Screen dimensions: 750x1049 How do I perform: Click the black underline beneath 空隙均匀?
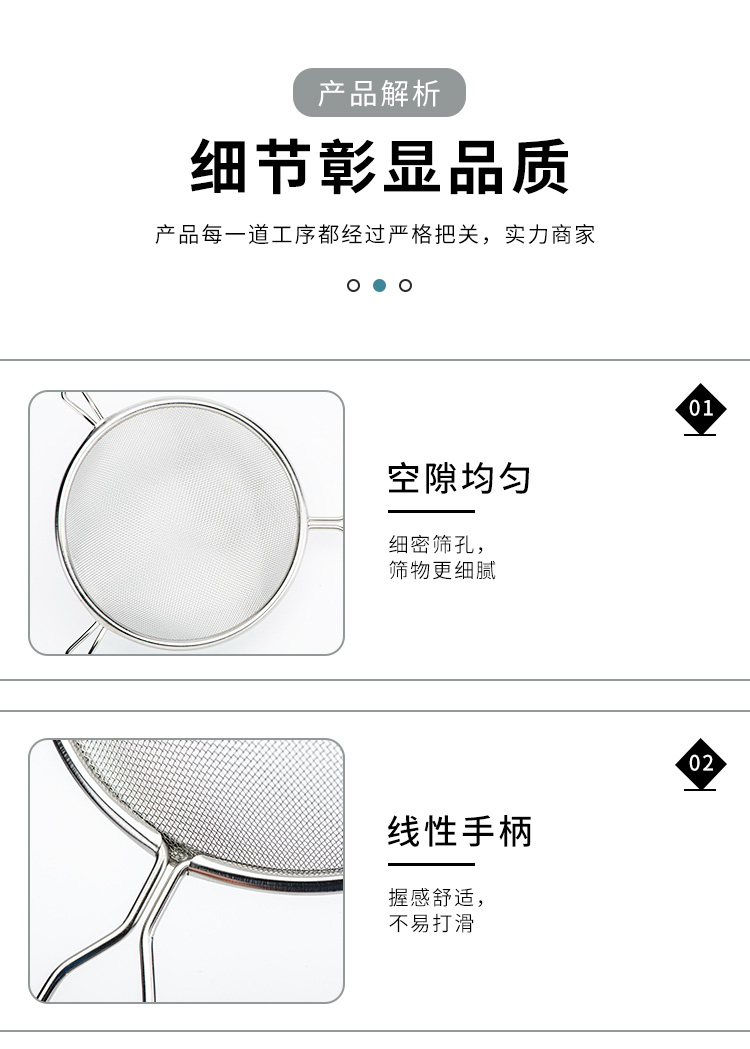432,512
